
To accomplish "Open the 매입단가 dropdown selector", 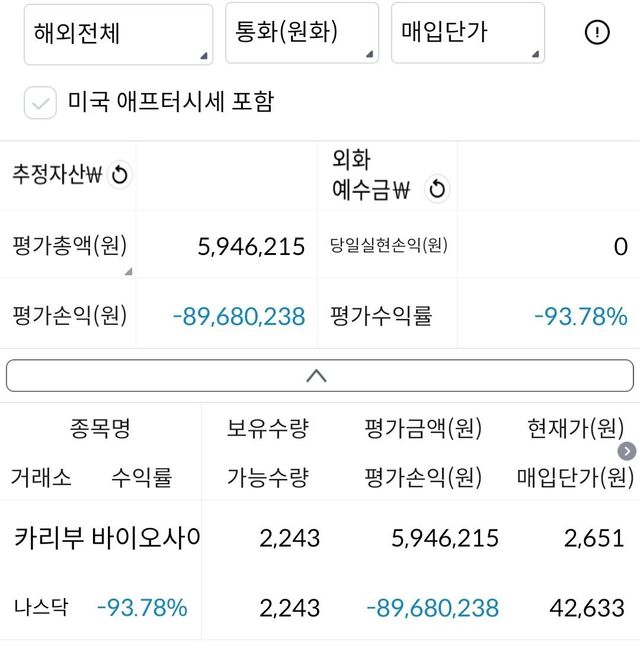I will point(467,33).
